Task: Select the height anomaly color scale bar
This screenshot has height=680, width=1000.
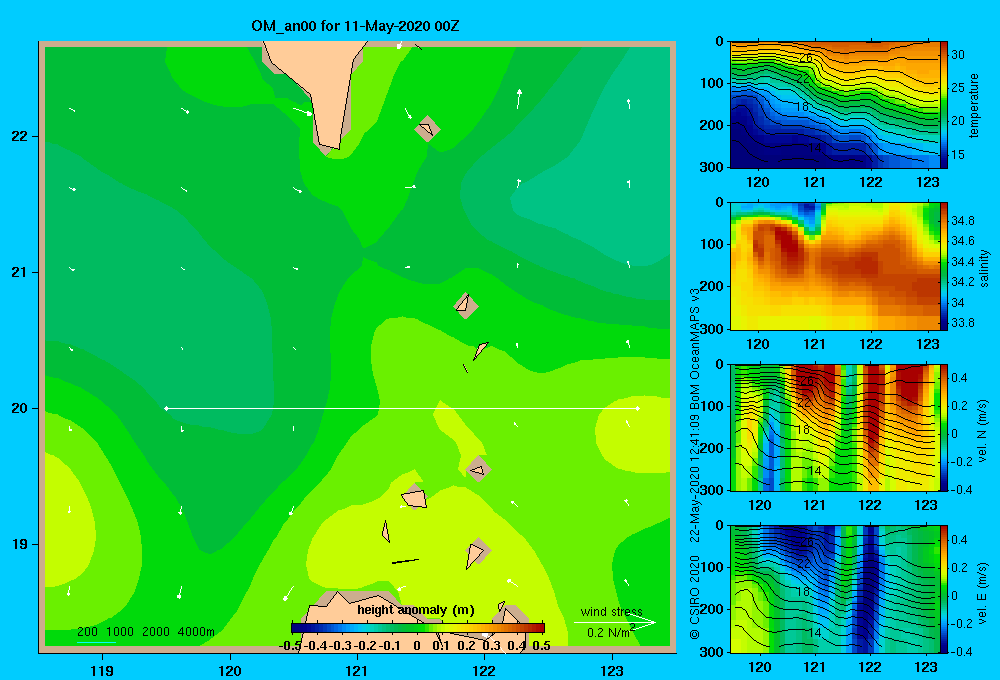Action: (418, 628)
